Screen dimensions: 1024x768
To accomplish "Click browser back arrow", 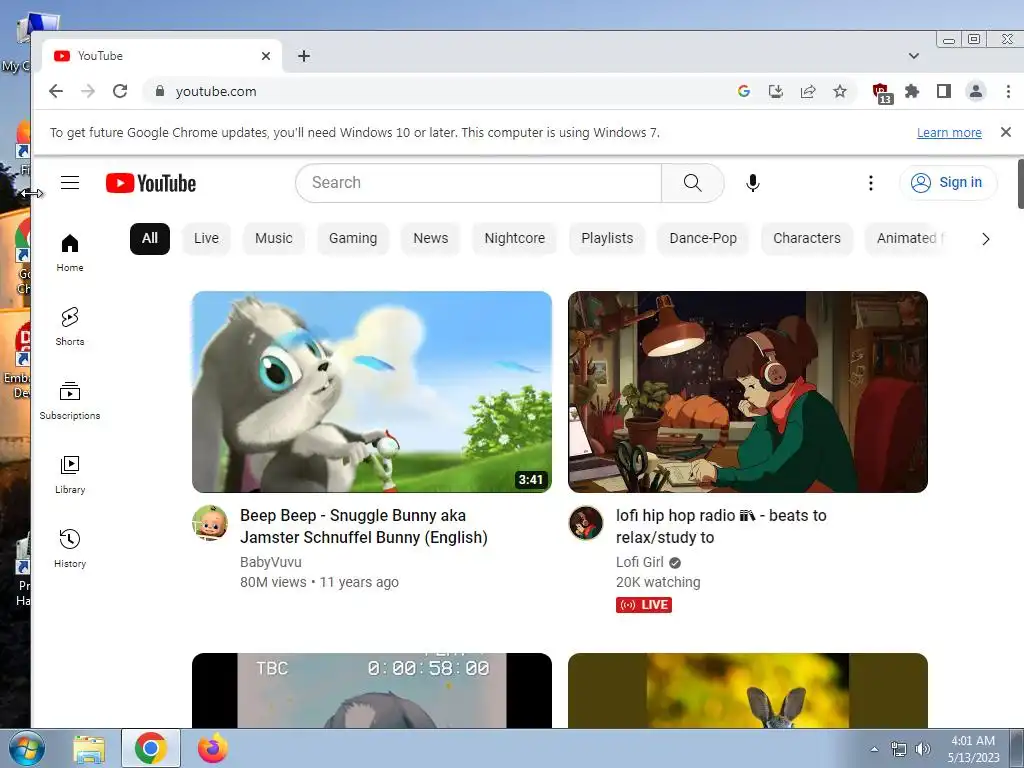I will 56,91.
